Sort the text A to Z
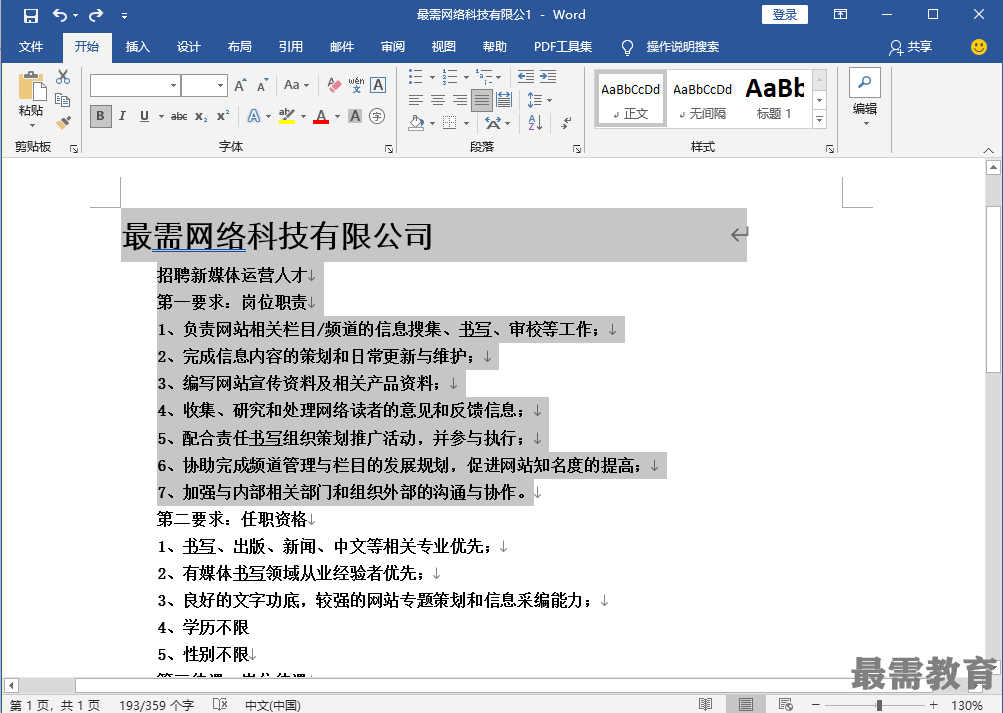 [535, 122]
